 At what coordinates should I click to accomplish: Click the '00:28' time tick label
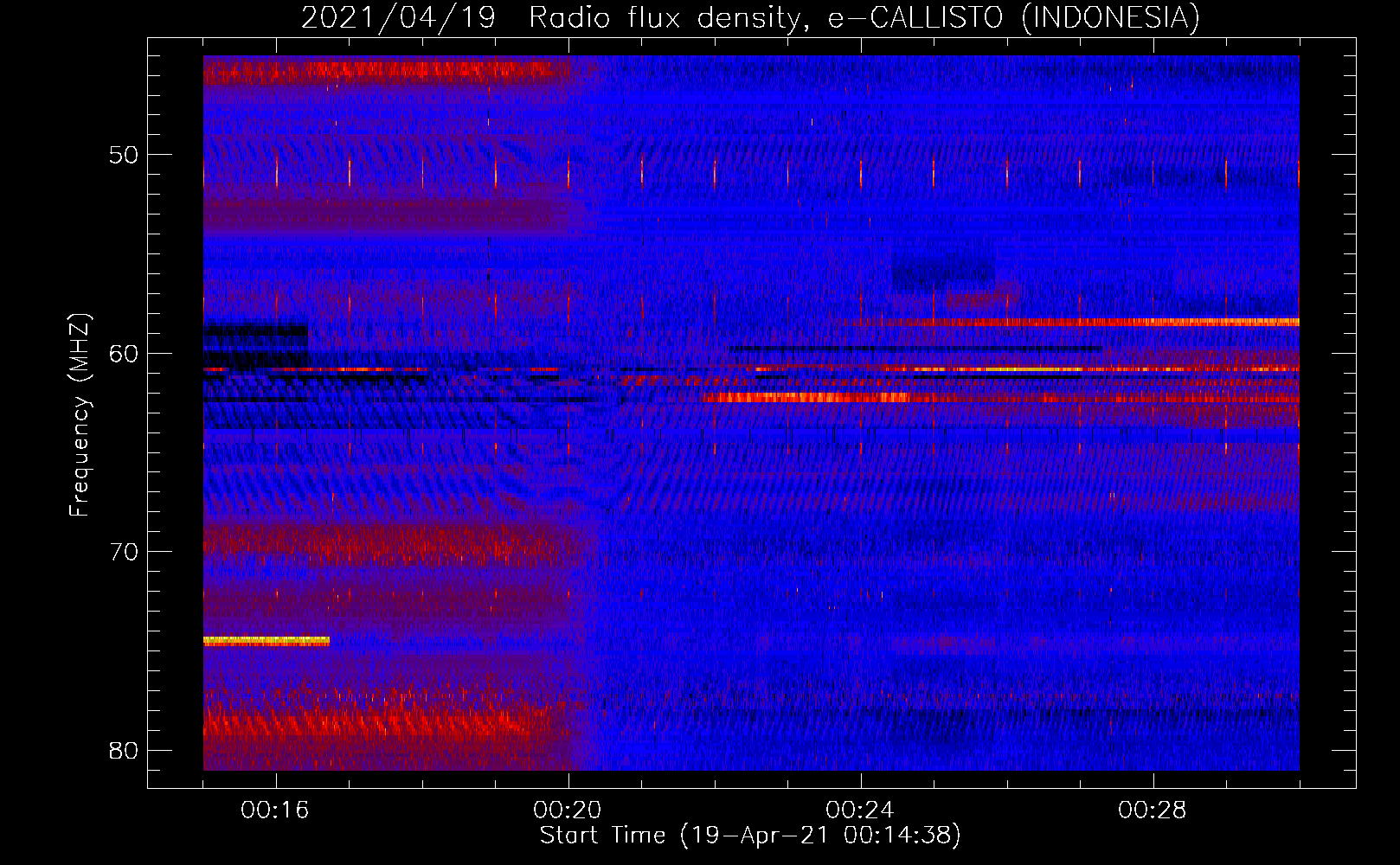click(1153, 811)
